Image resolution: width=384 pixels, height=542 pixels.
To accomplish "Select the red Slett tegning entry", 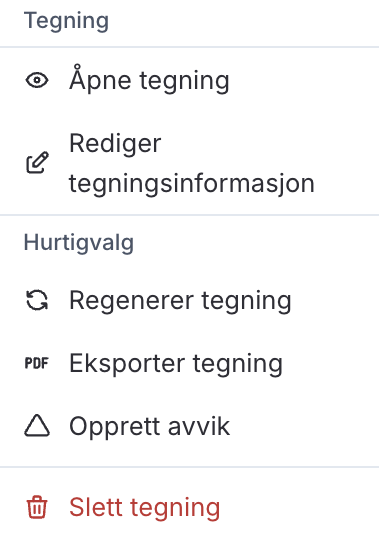I will coord(189,507).
